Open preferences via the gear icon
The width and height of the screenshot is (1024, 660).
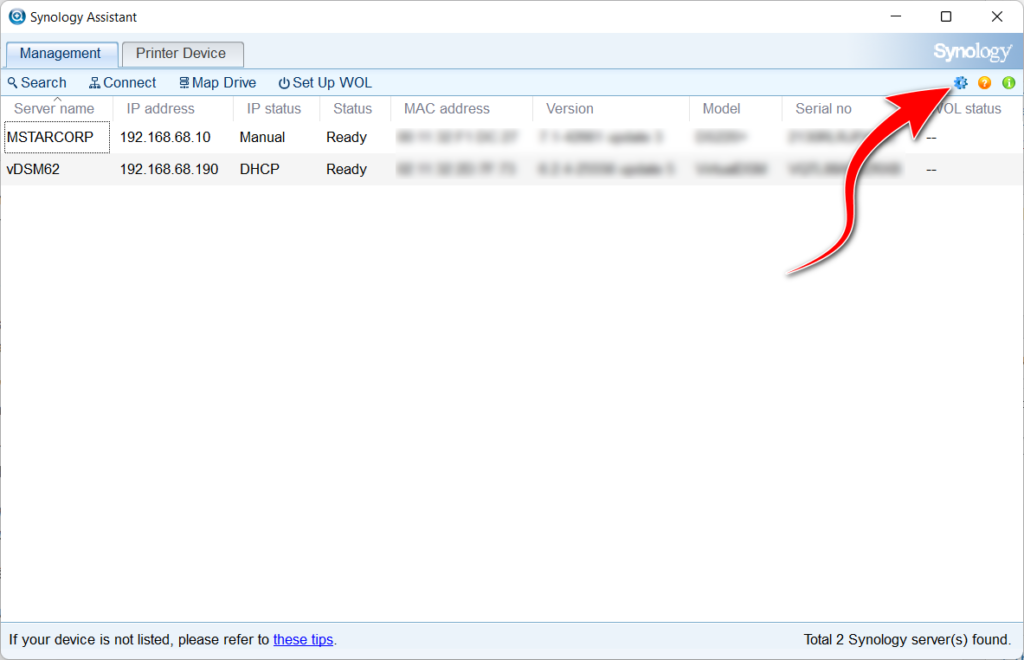pyautogui.click(x=959, y=83)
